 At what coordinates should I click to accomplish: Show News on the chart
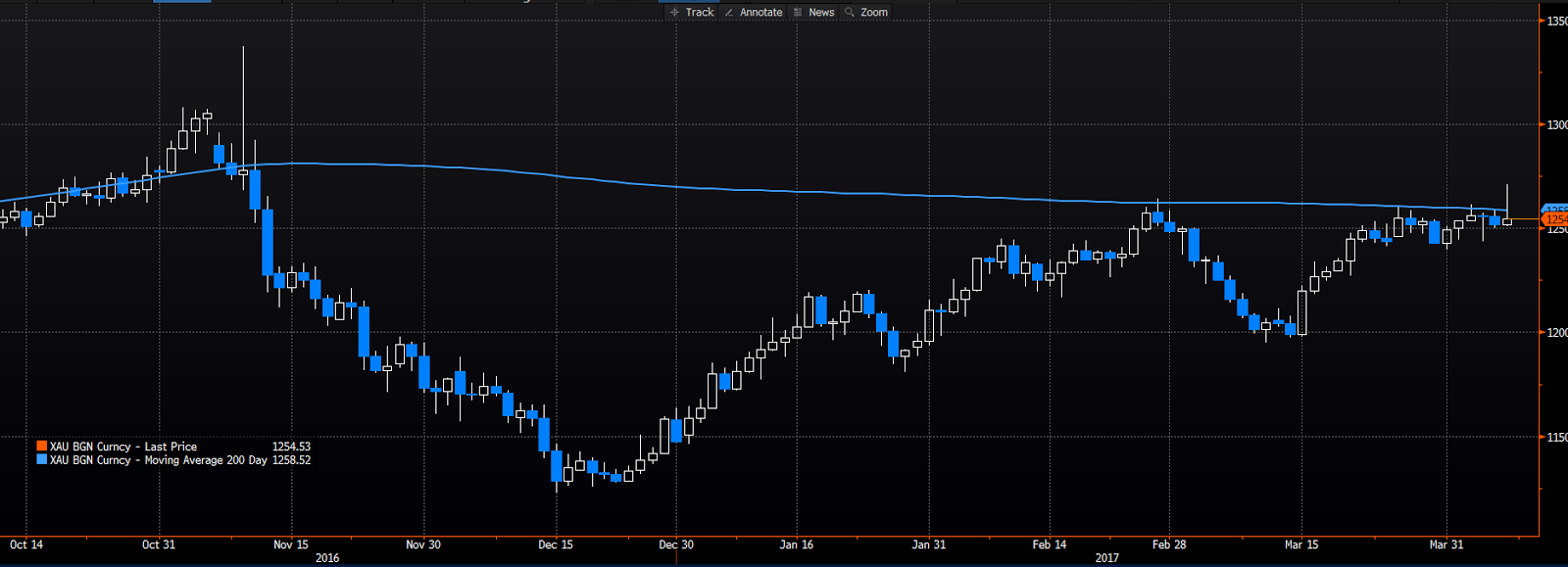click(x=813, y=13)
